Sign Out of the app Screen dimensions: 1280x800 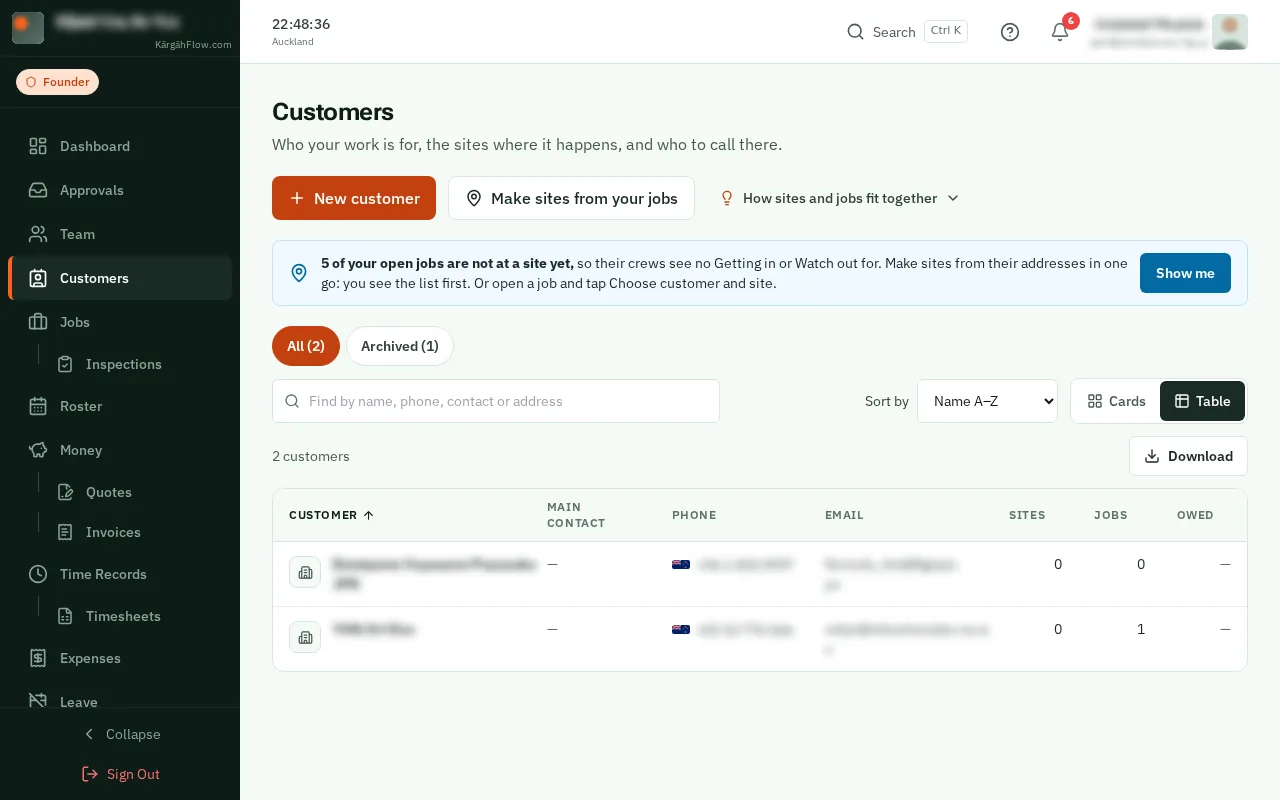click(120, 774)
